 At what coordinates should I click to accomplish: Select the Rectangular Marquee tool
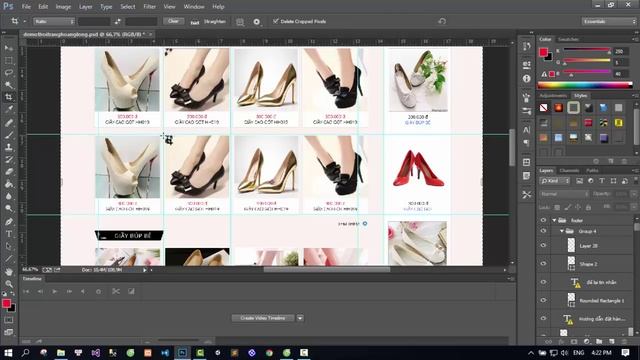(9, 60)
